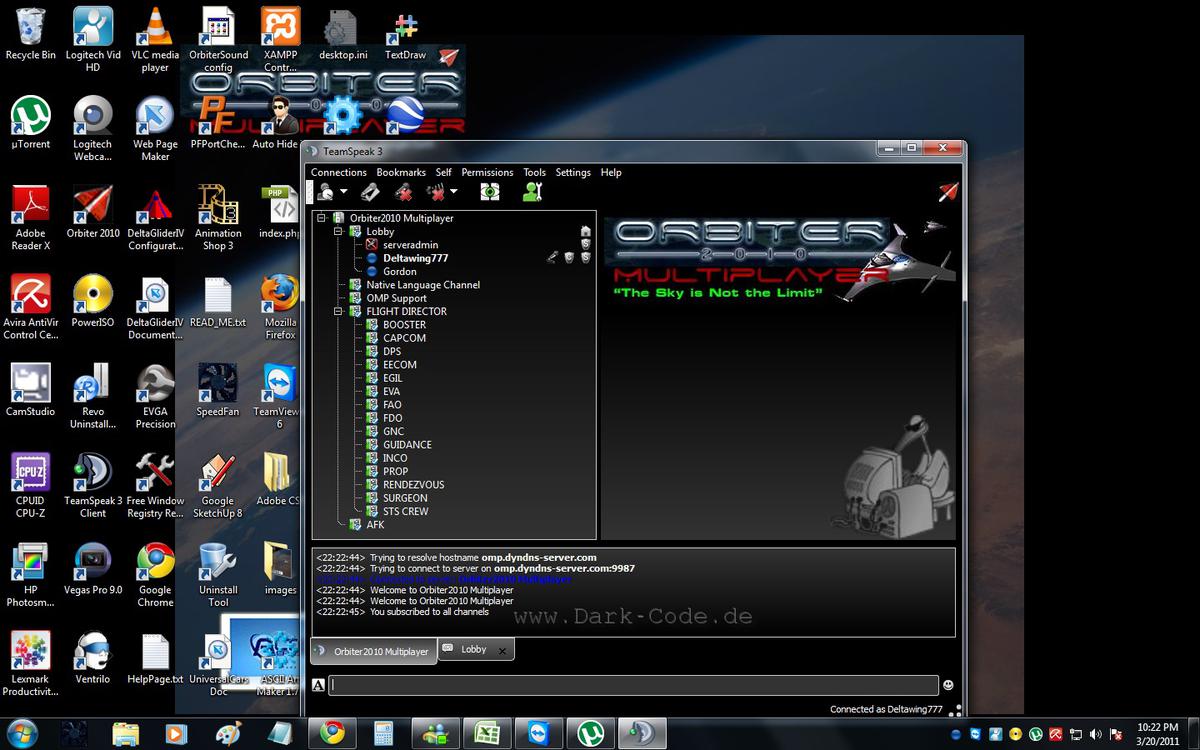1200x750 pixels.
Task: Click the Windows Start button
Action: (21, 732)
